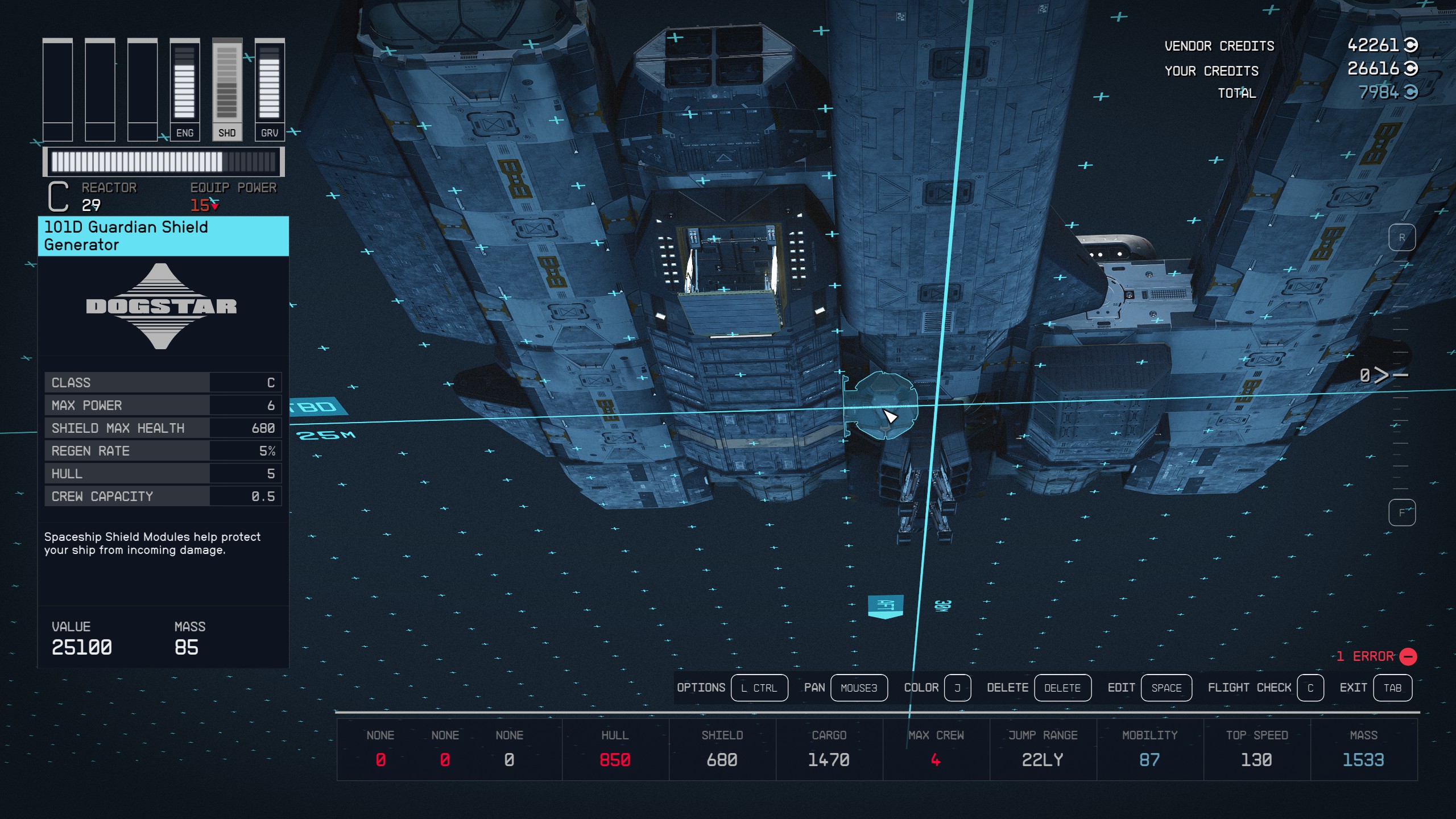Click the vendor credits currency icon
Image resolution: width=1456 pixels, height=819 pixels.
(1411, 45)
